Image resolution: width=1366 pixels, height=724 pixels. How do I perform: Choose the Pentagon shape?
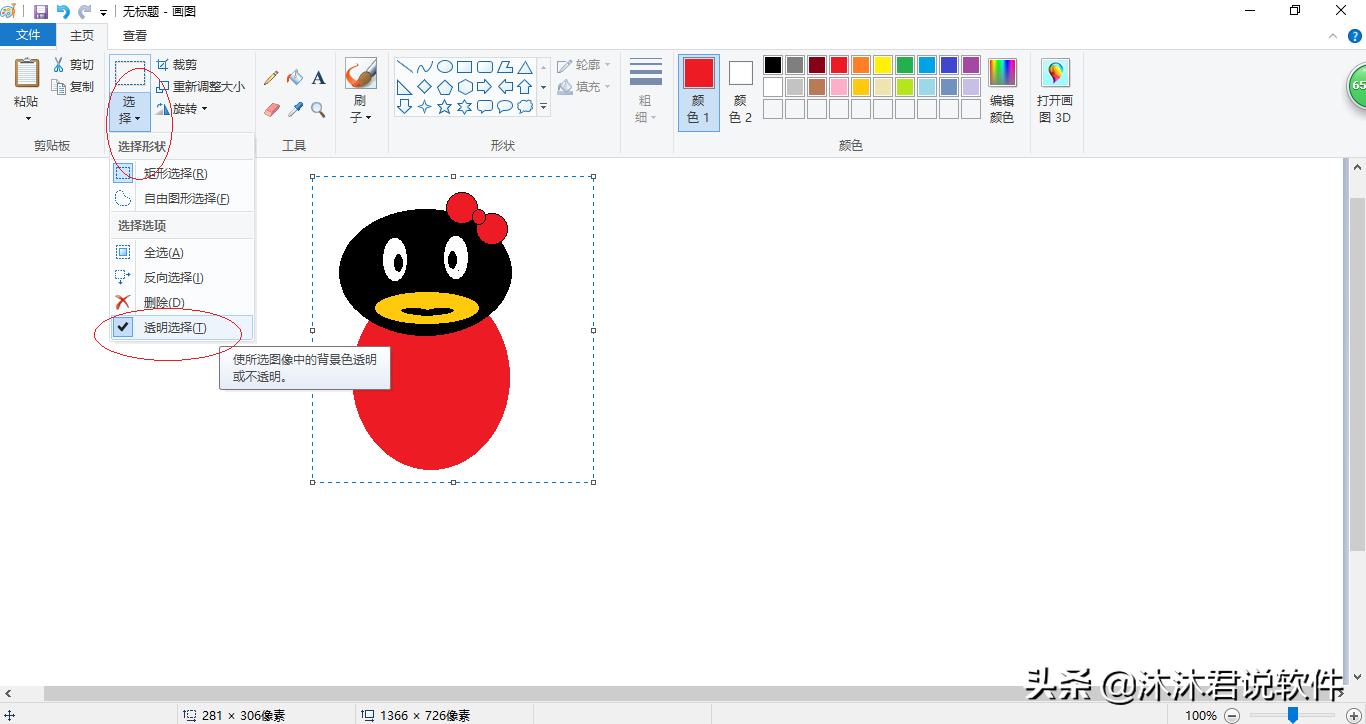(445, 87)
